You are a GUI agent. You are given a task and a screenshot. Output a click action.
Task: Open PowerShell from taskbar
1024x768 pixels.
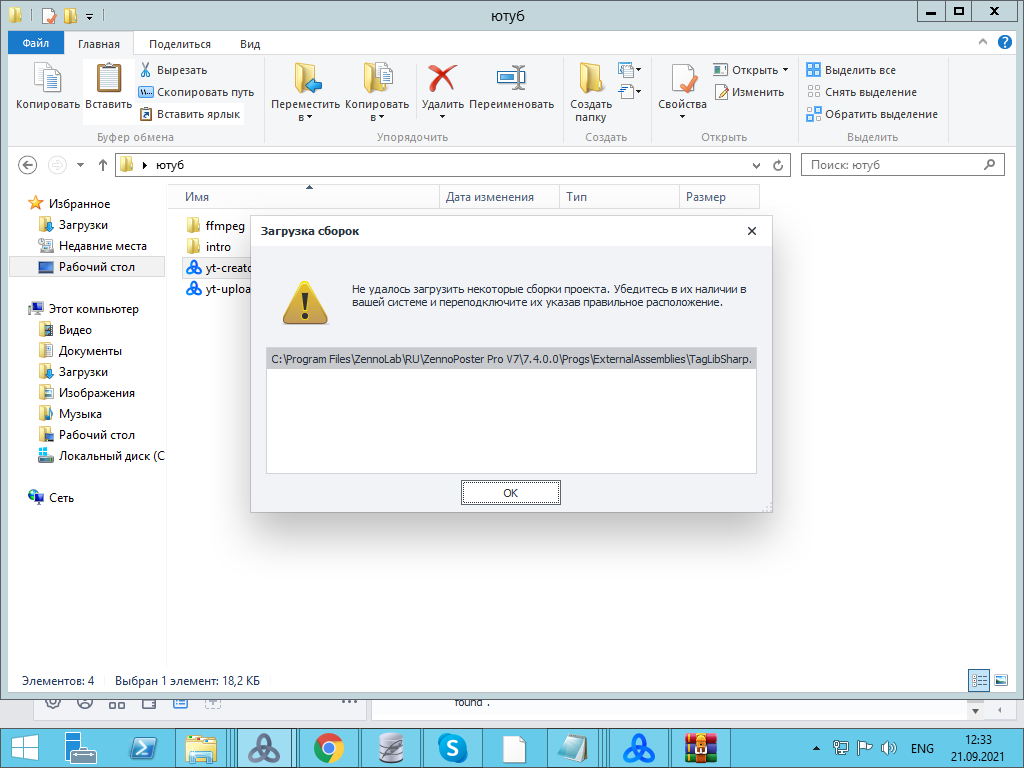tap(143, 748)
